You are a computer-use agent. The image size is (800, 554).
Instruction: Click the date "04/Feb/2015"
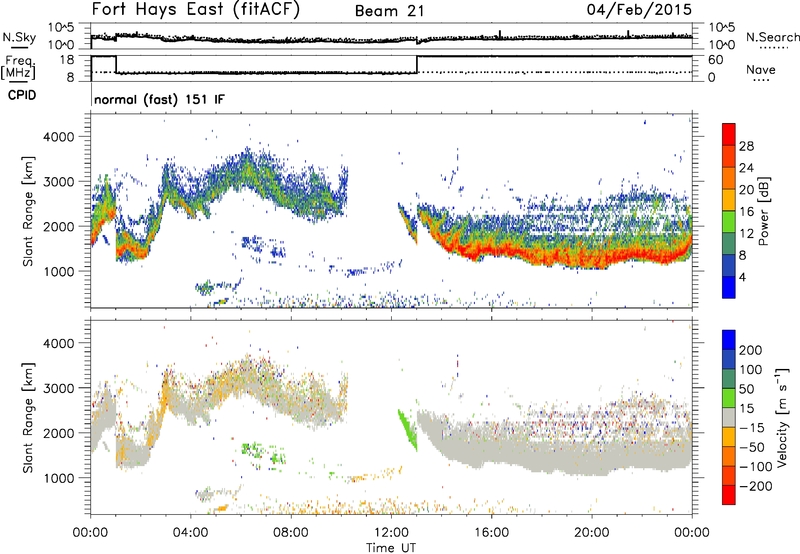[639, 10]
